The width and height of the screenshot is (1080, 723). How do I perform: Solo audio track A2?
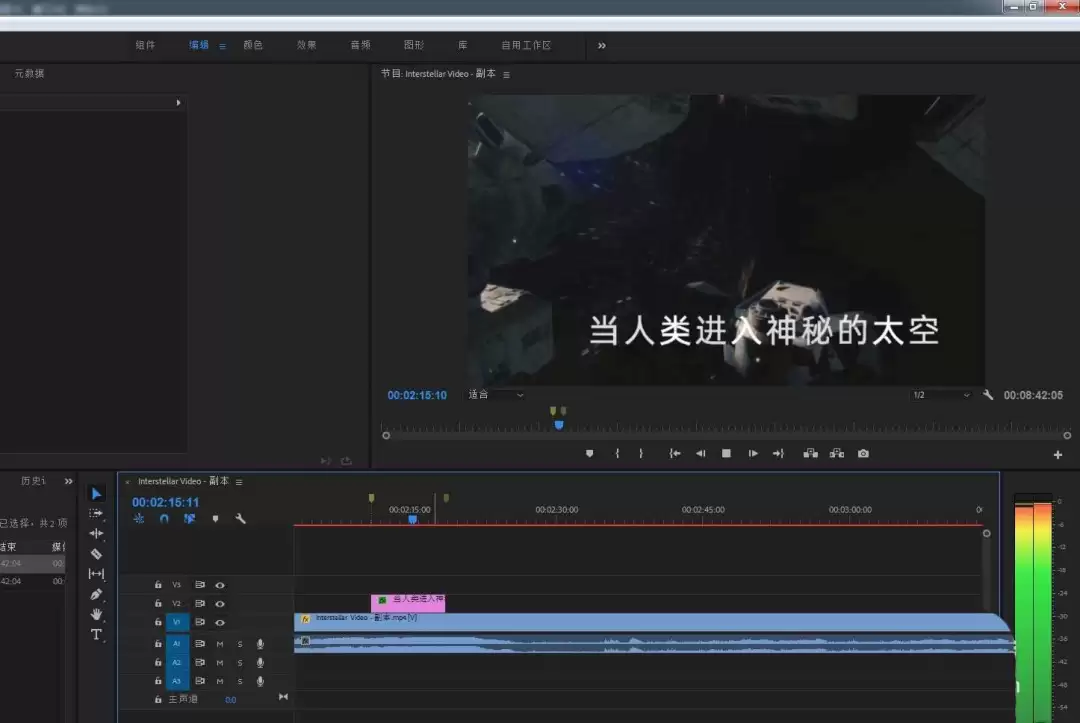pyautogui.click(x=240, y=662)
